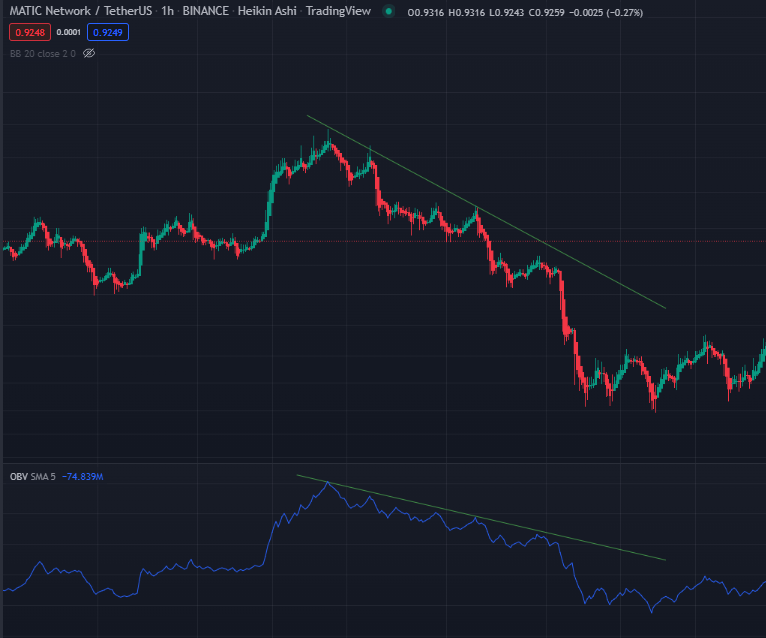
Task: Select the green trendline on price chart
Action: click(x=486, y=212)
